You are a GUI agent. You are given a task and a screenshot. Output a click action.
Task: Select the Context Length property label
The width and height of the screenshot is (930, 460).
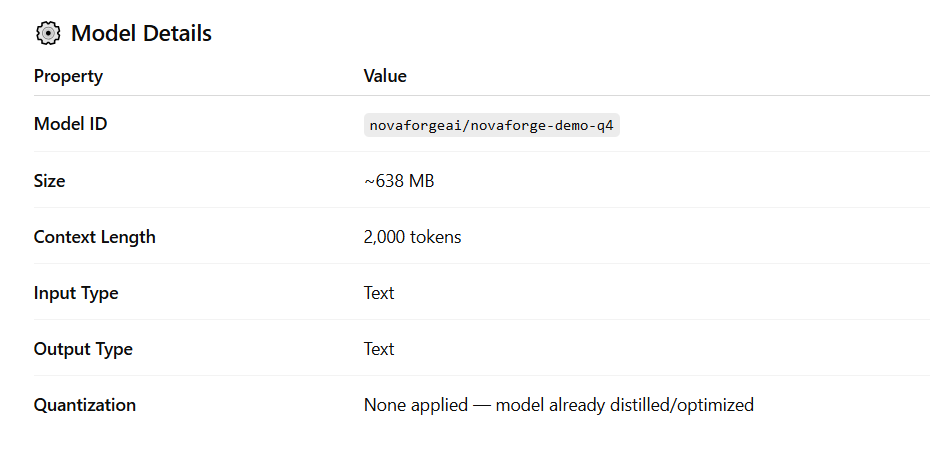tap(94, 237)
